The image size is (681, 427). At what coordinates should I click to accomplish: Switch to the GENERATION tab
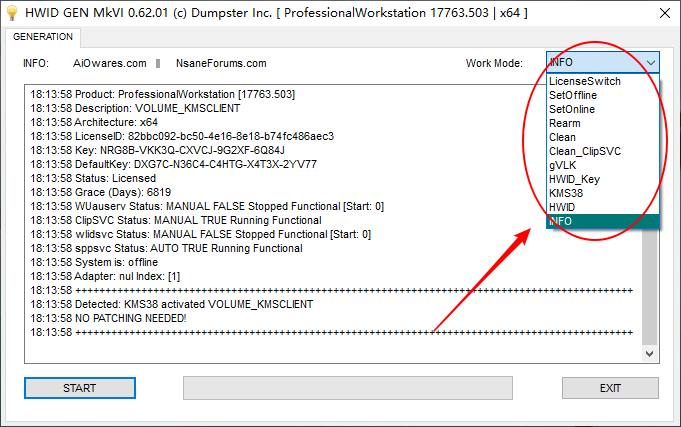tap(43, 37)
